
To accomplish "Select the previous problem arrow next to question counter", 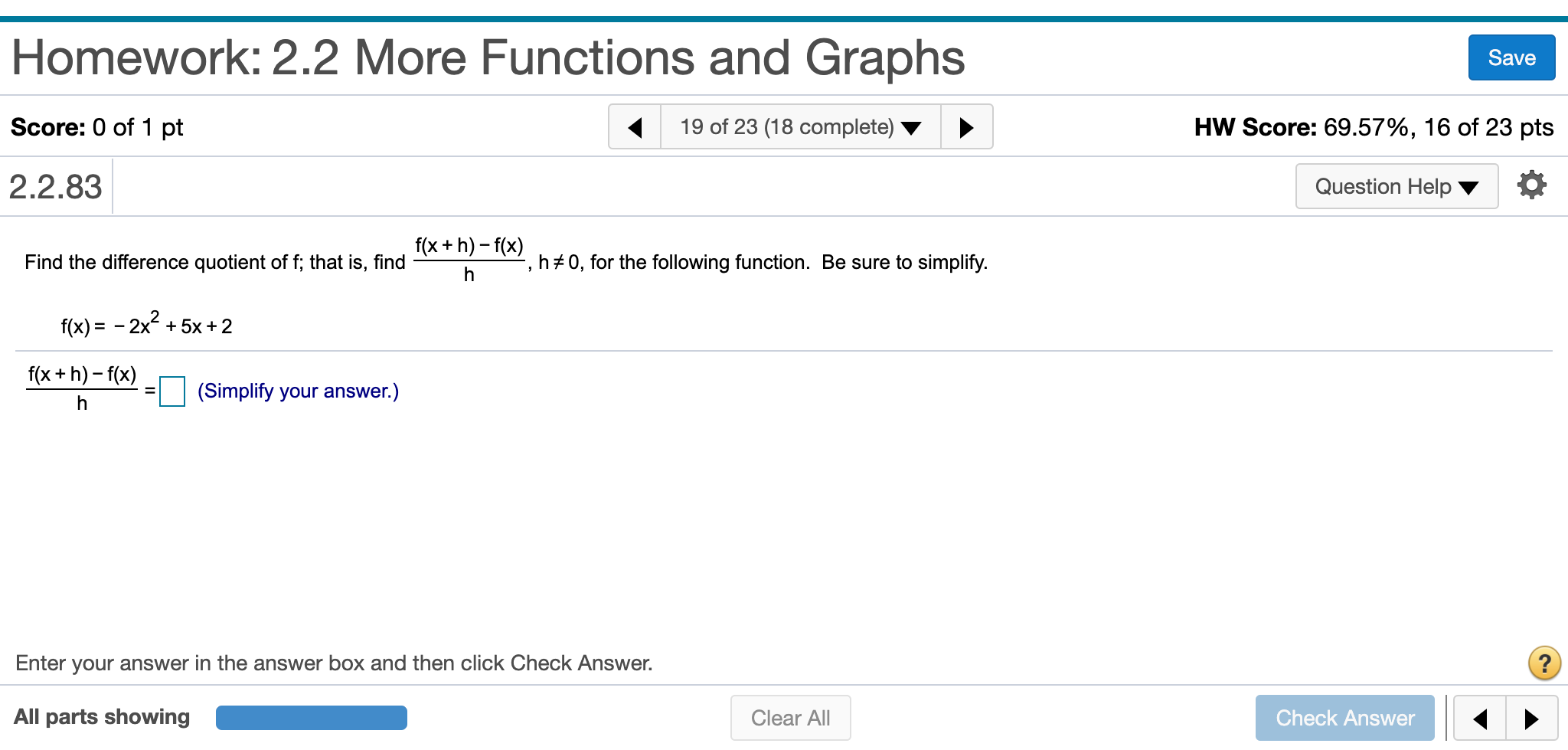I will (635, 126).
